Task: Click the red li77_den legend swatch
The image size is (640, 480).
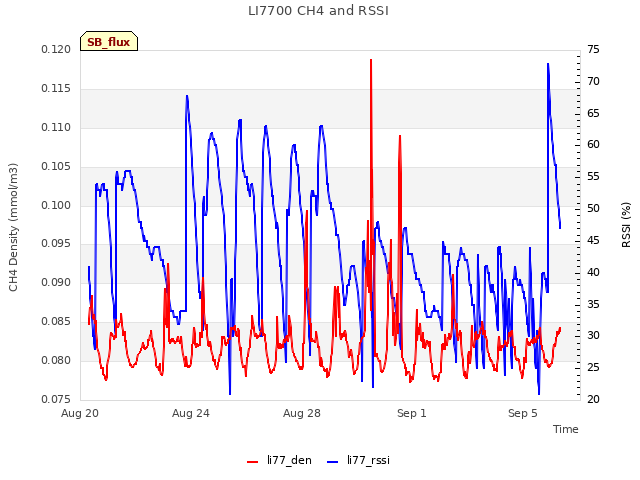Action: [253, 462]
